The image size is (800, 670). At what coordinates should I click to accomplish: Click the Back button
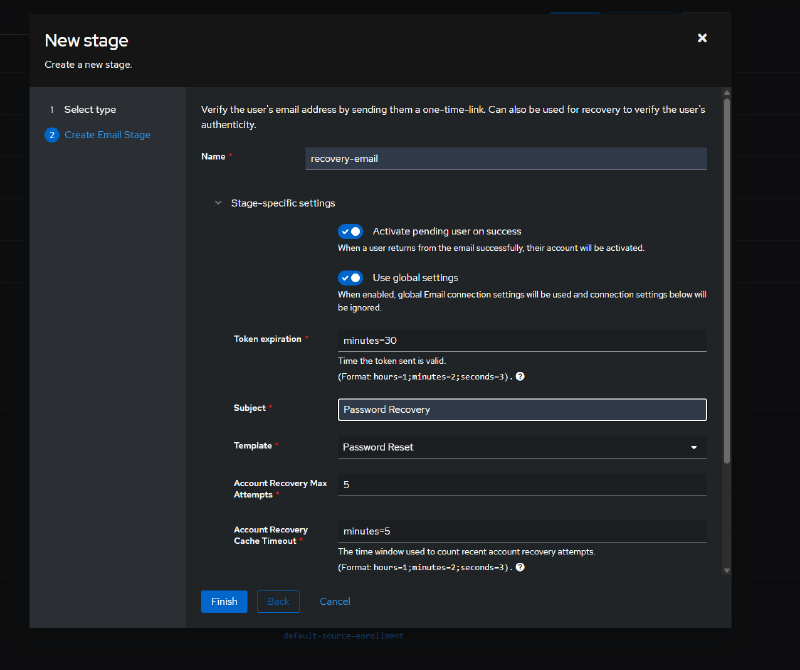[278, 602]
